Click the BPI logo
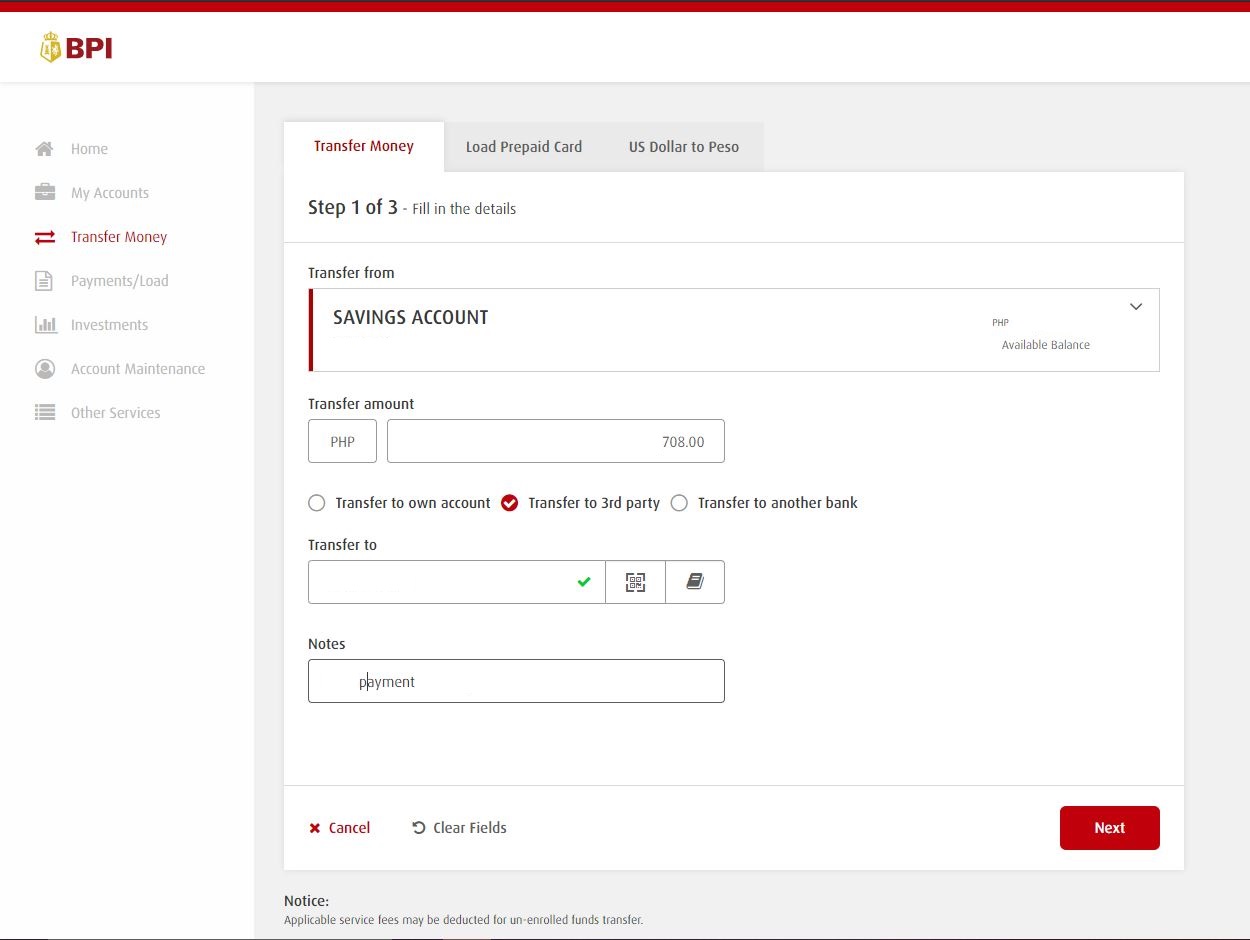This screenshot has height=940, width=1250. click(x=76, y=47)
